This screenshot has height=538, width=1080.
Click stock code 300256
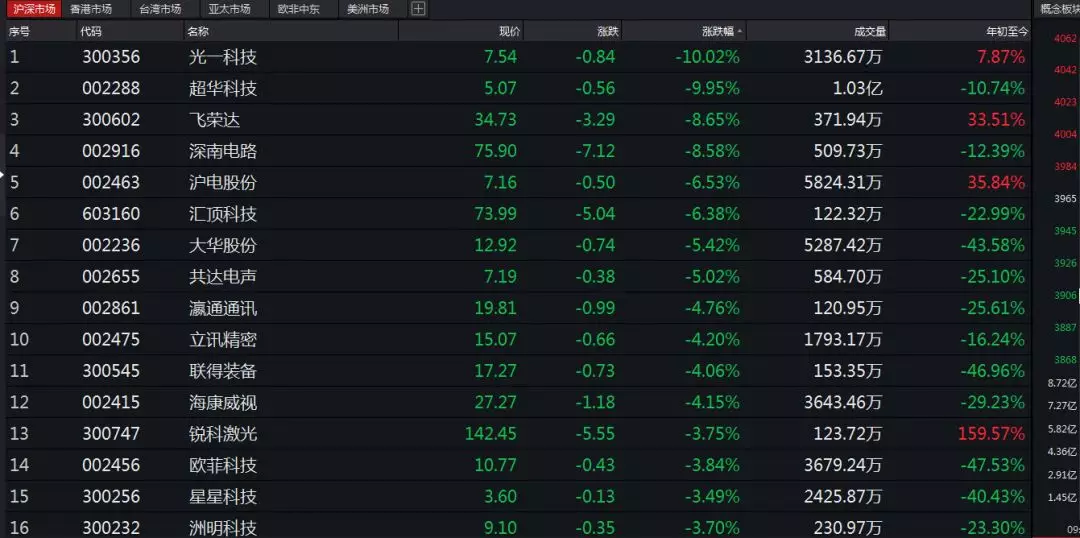click(111, 497)
